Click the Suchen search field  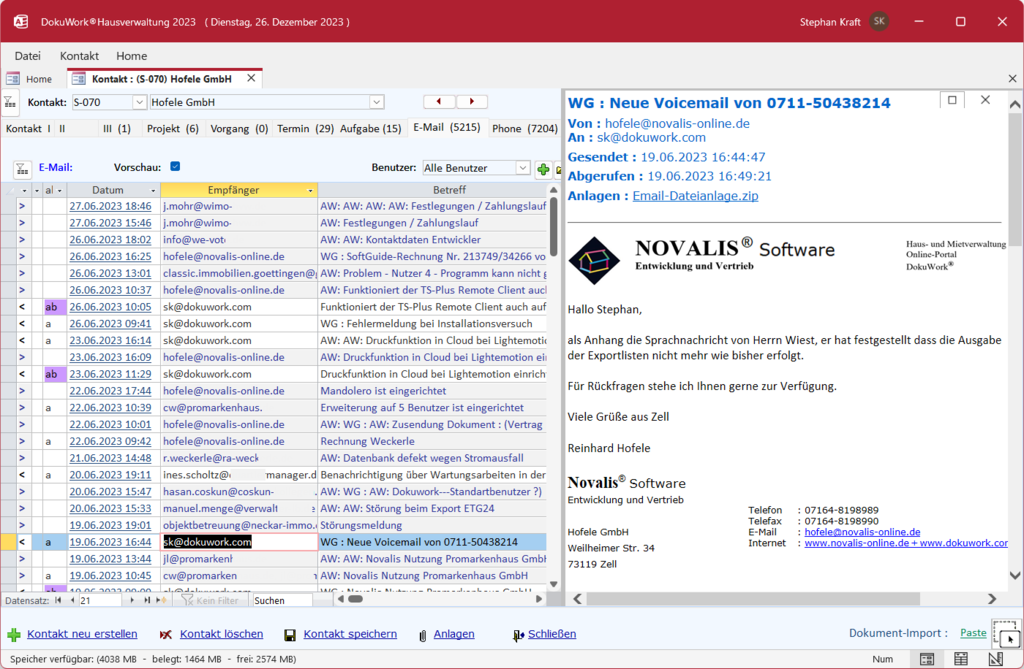pos(281,600)
